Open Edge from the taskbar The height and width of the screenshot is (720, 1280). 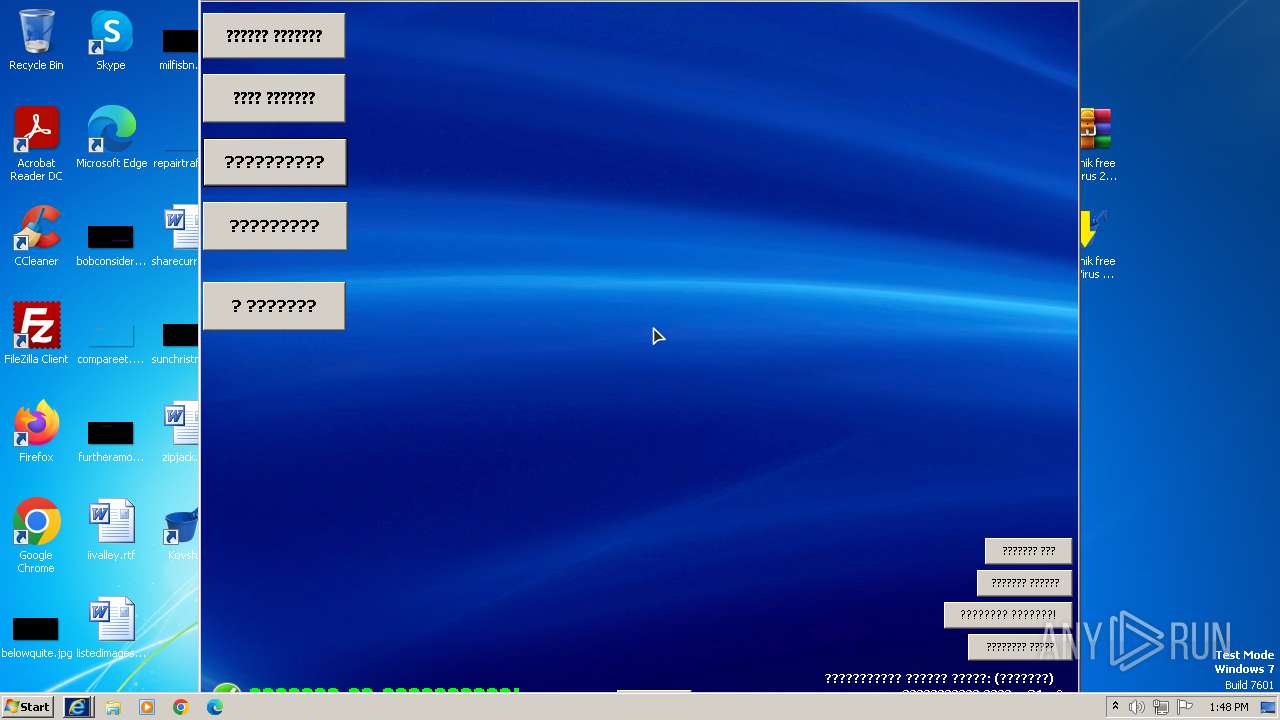point(215,707)
